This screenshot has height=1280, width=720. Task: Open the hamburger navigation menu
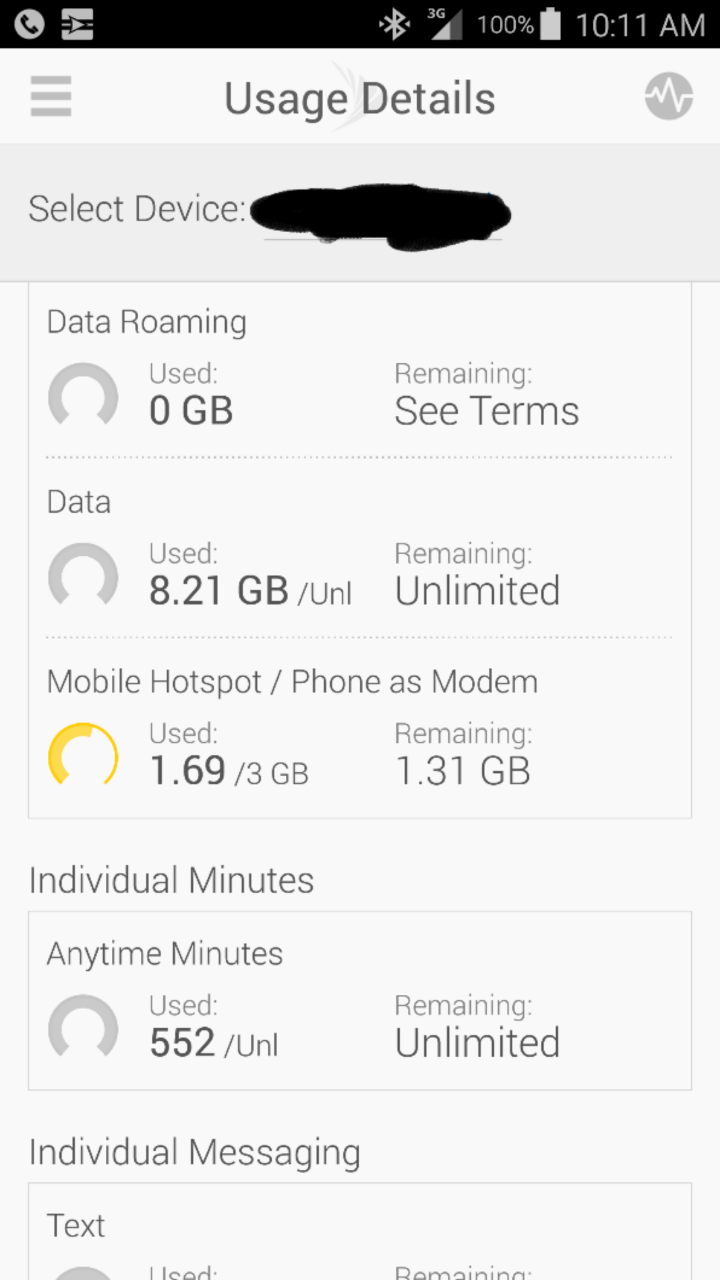pyautogui.click(x=51, y=97)
